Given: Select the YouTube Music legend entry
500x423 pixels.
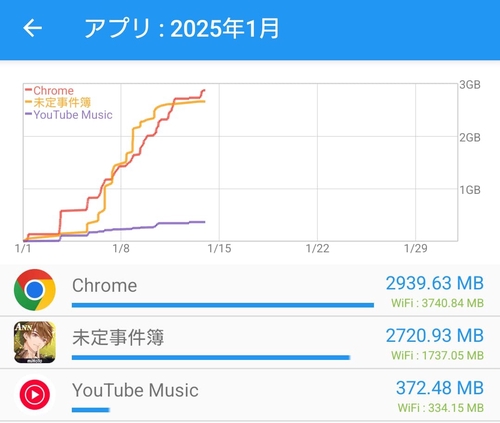Looking at the screenshot, I should tap(69, 115).
